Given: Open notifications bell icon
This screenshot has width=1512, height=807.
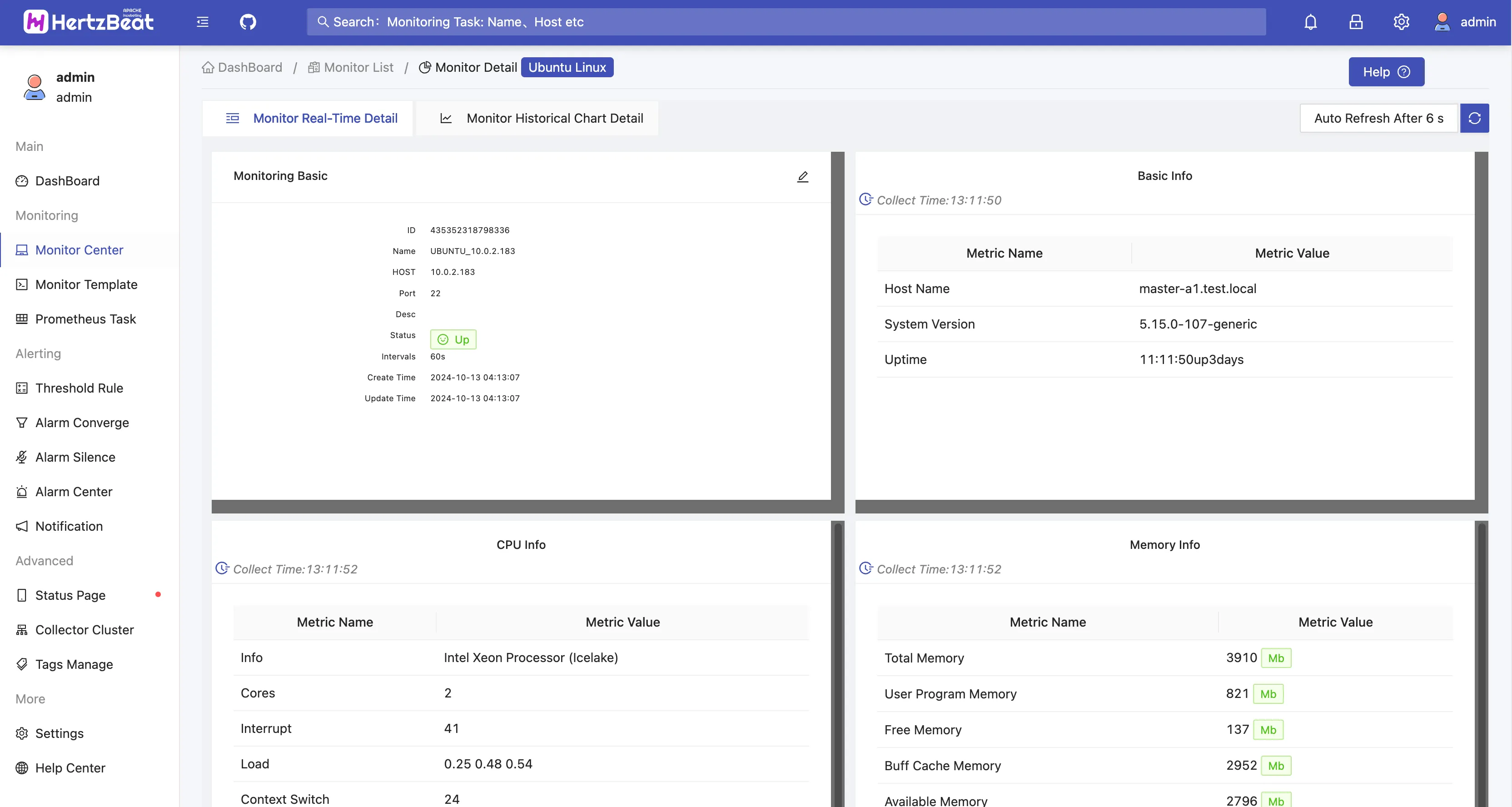Looking at the screenshot, I should click(x=1310, y=22).
